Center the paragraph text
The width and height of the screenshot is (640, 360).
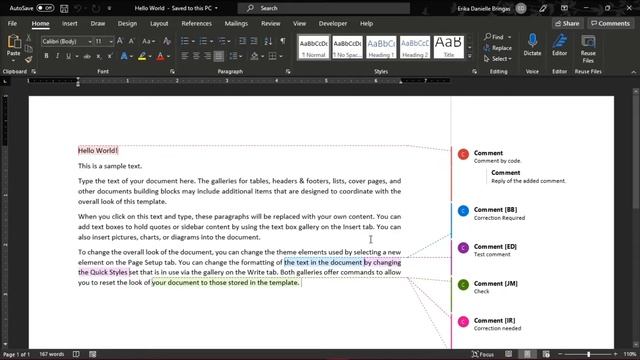pyautogui.click(x=196, y=56)
